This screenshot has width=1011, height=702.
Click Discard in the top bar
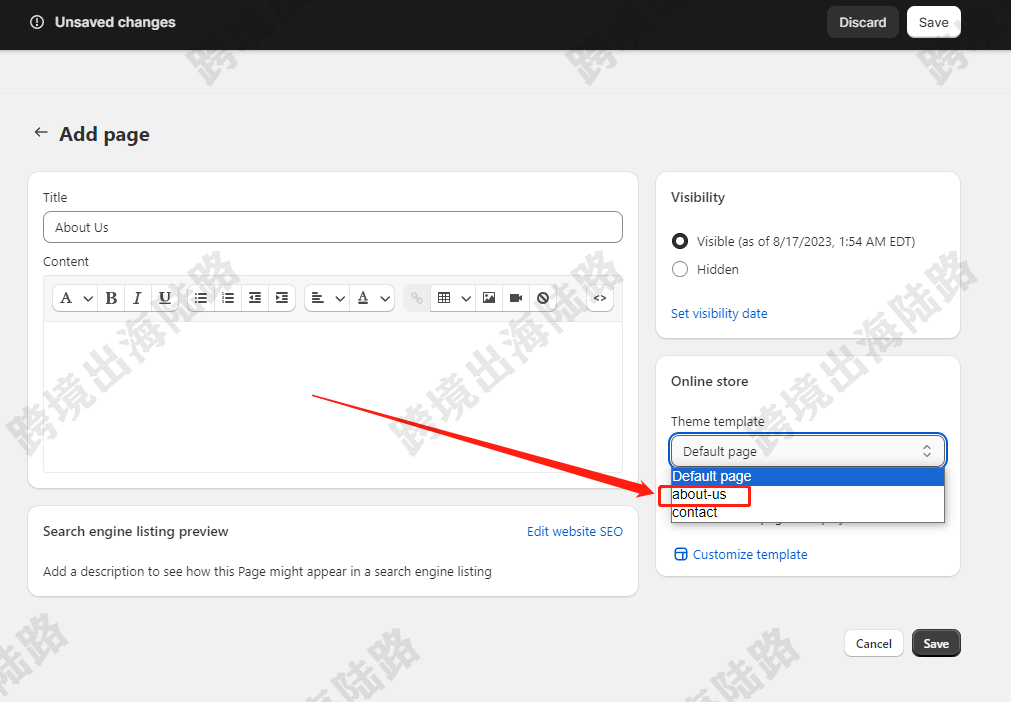click(863, 22)
